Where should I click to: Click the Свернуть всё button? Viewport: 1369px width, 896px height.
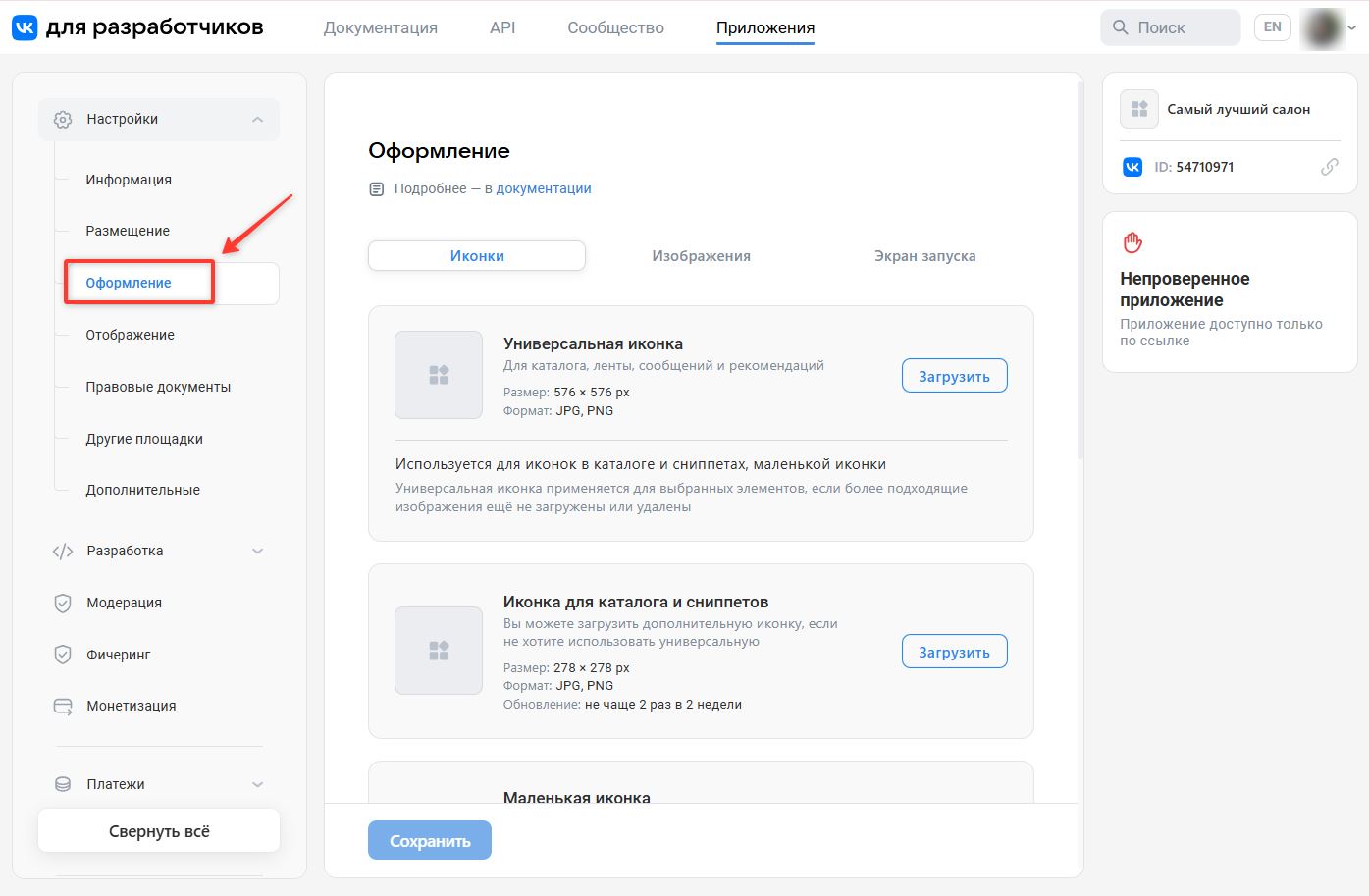tap(159, 831)
